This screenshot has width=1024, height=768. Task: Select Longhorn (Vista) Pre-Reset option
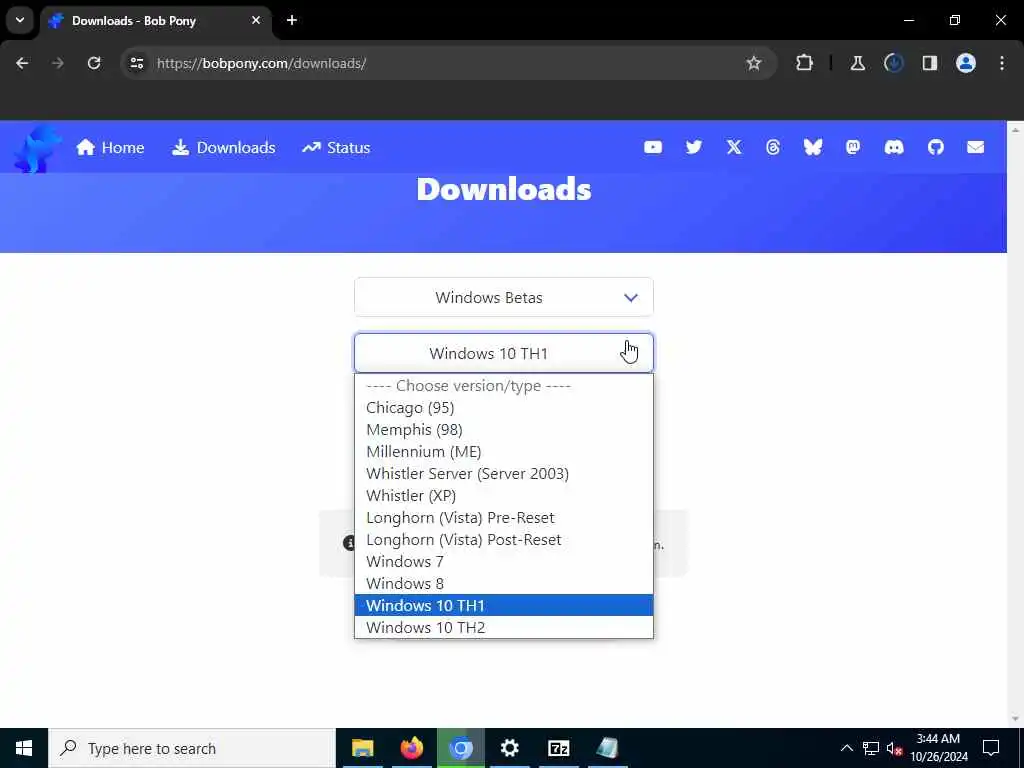504,518
